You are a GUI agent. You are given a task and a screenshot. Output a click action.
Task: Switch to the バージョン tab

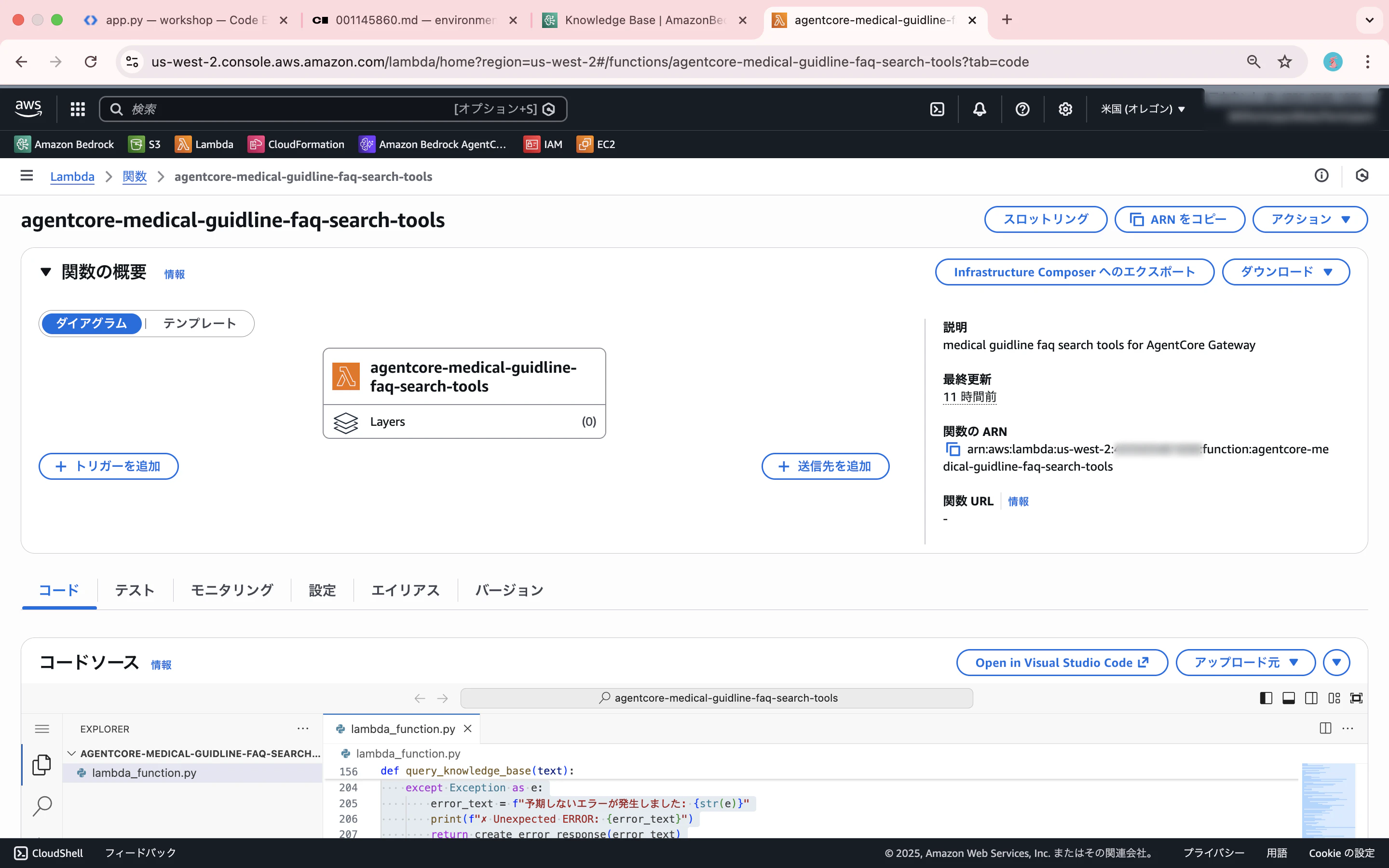509,590
